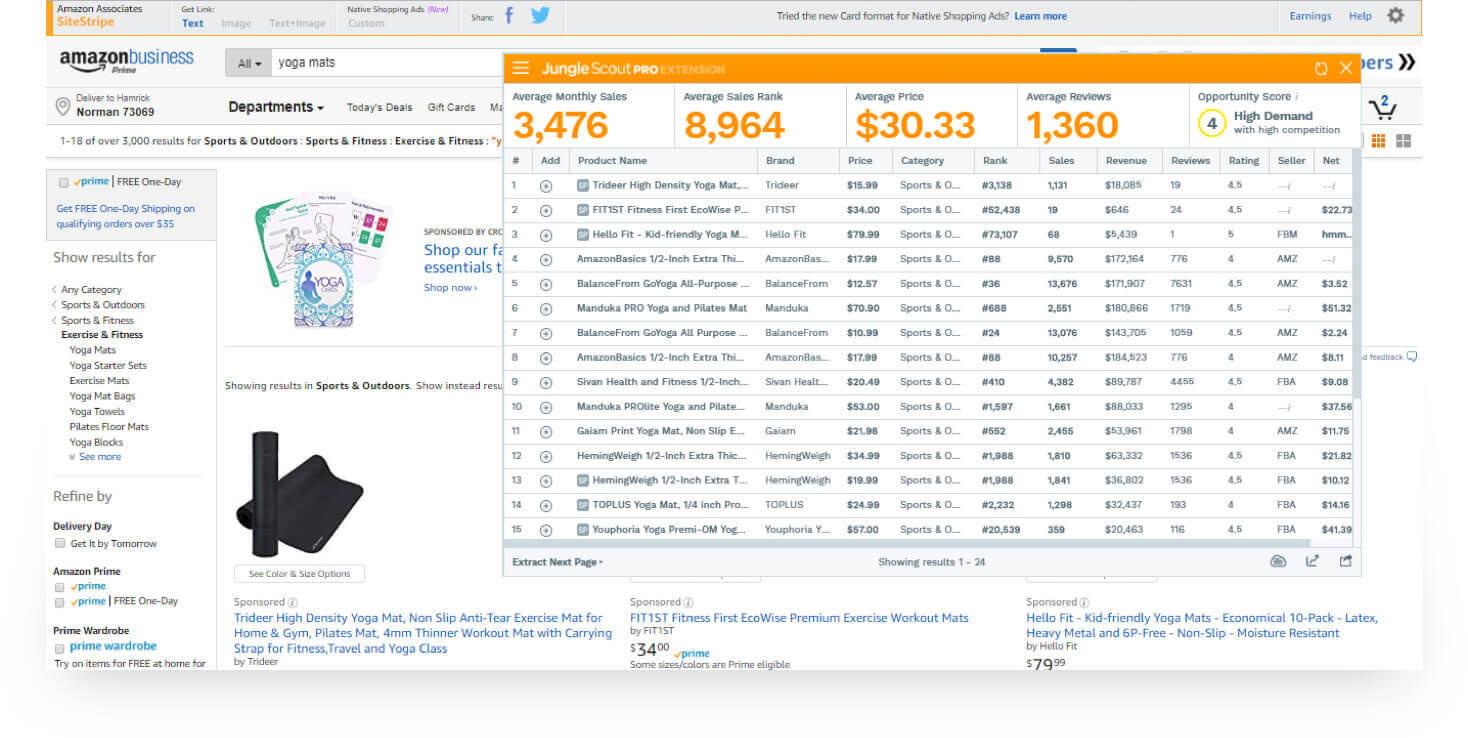
Task: Click the horizontal scrollbar in Jungle Scout table
Action: (x=906, y=544)
